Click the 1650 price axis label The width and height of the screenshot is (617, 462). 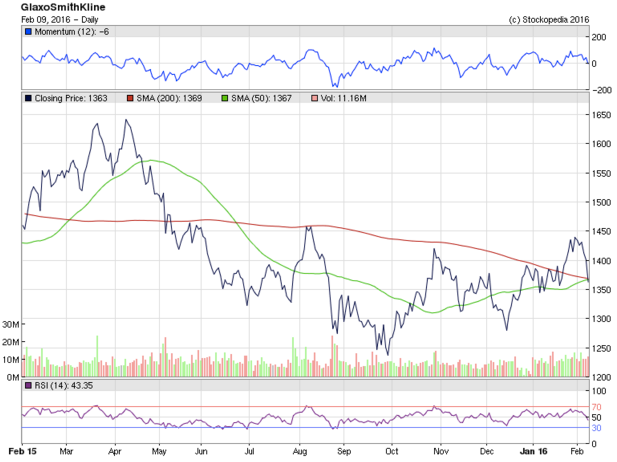(x=602, y=115)
